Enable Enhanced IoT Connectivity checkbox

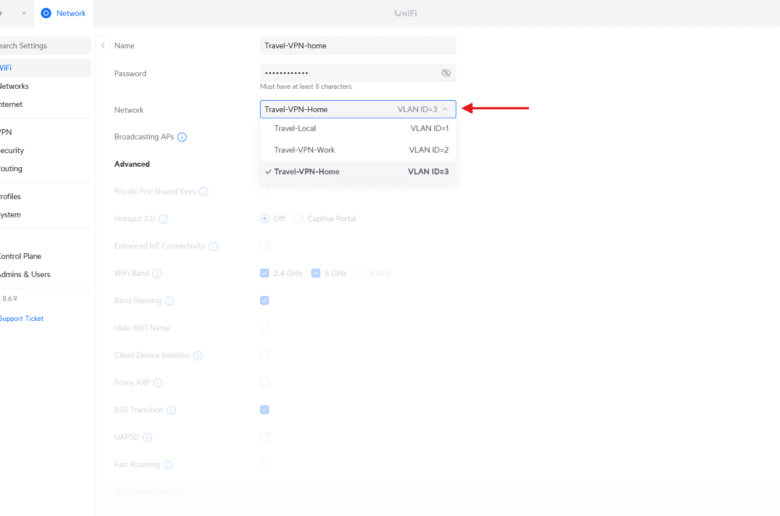tap(265, 246)
